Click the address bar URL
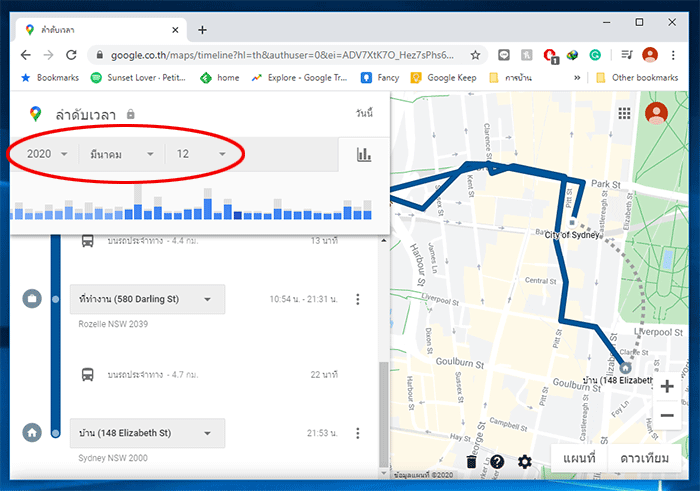The image size is (700, 491). click(x=282, y=55)
